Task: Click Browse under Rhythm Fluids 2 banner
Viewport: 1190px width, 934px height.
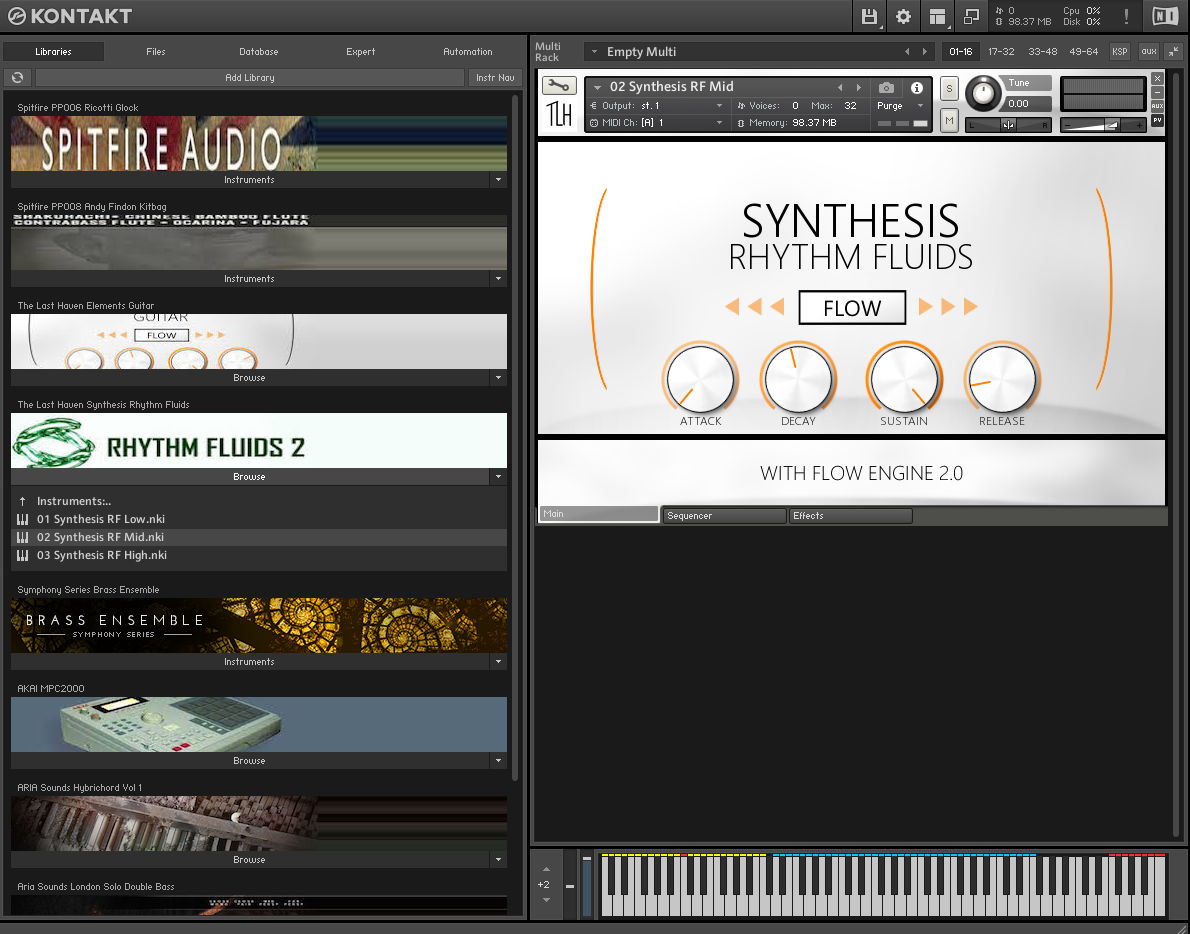Action: [x=250, y=476]
